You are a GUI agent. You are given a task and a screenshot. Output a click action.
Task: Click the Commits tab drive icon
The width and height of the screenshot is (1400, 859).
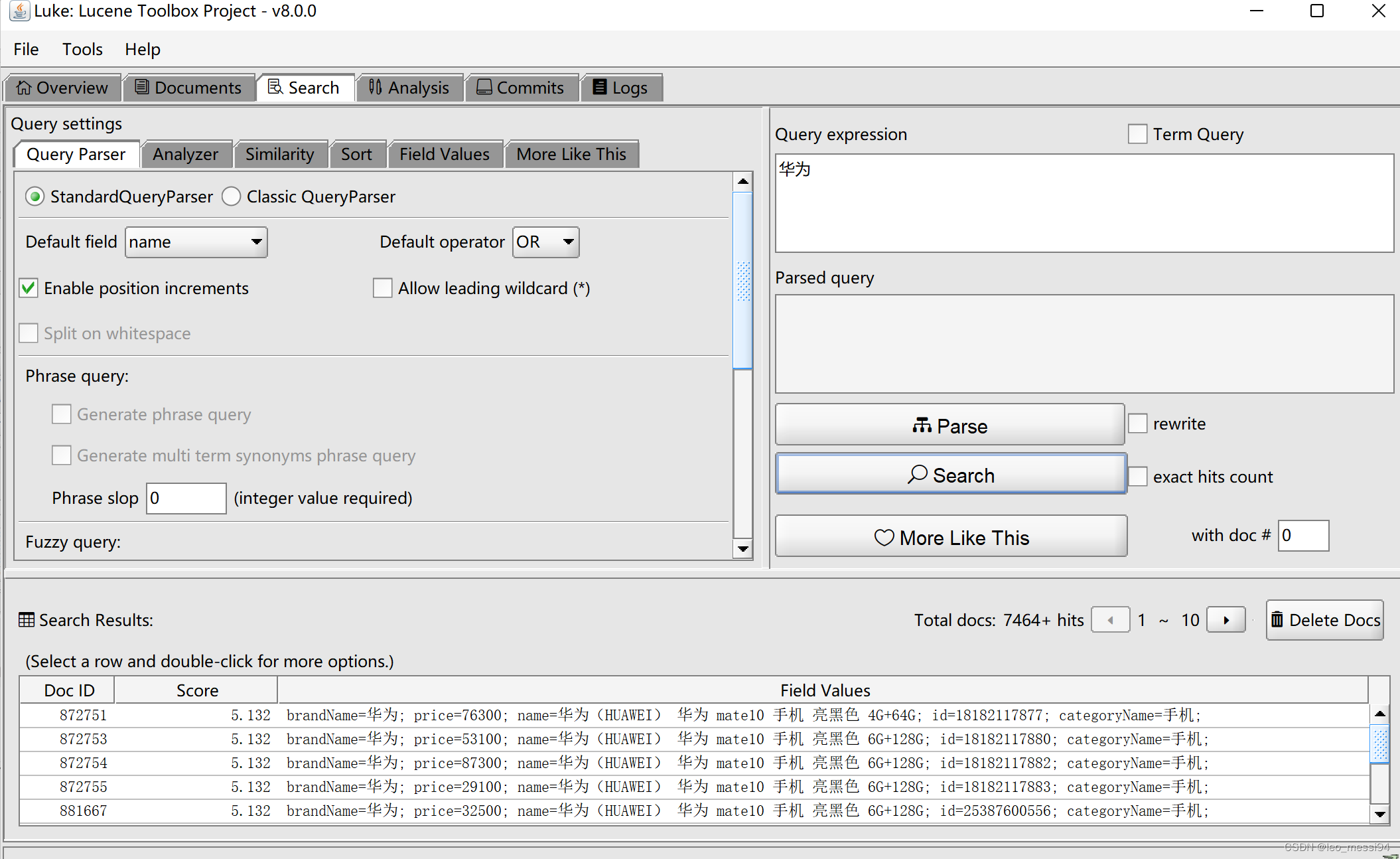click(x=484, y=87)
